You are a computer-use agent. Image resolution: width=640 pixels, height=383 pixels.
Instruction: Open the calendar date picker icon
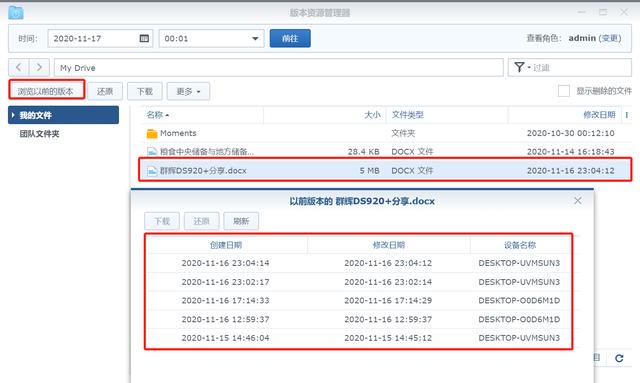coord(144,38)
